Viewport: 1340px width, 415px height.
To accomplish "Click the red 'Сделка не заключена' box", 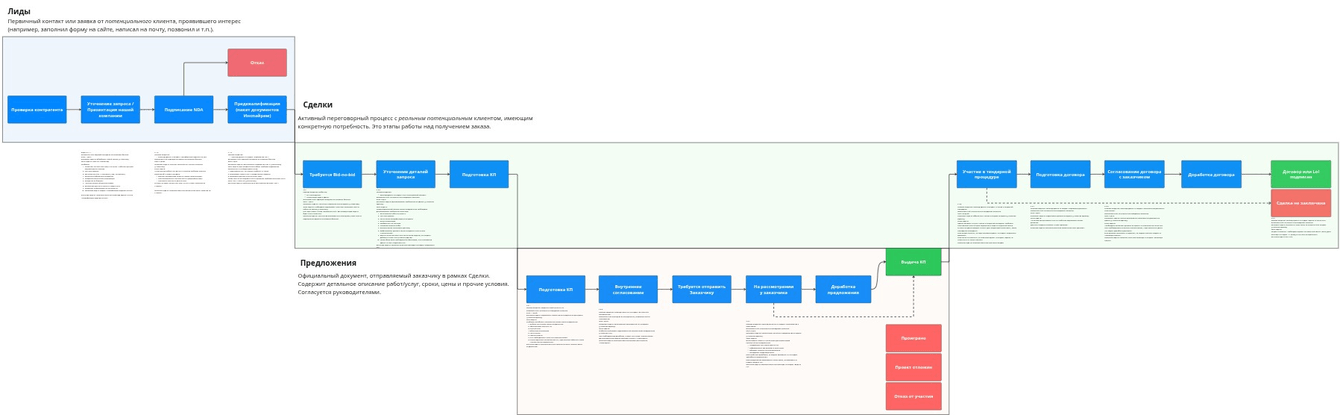I will [x=1301, y=203].
